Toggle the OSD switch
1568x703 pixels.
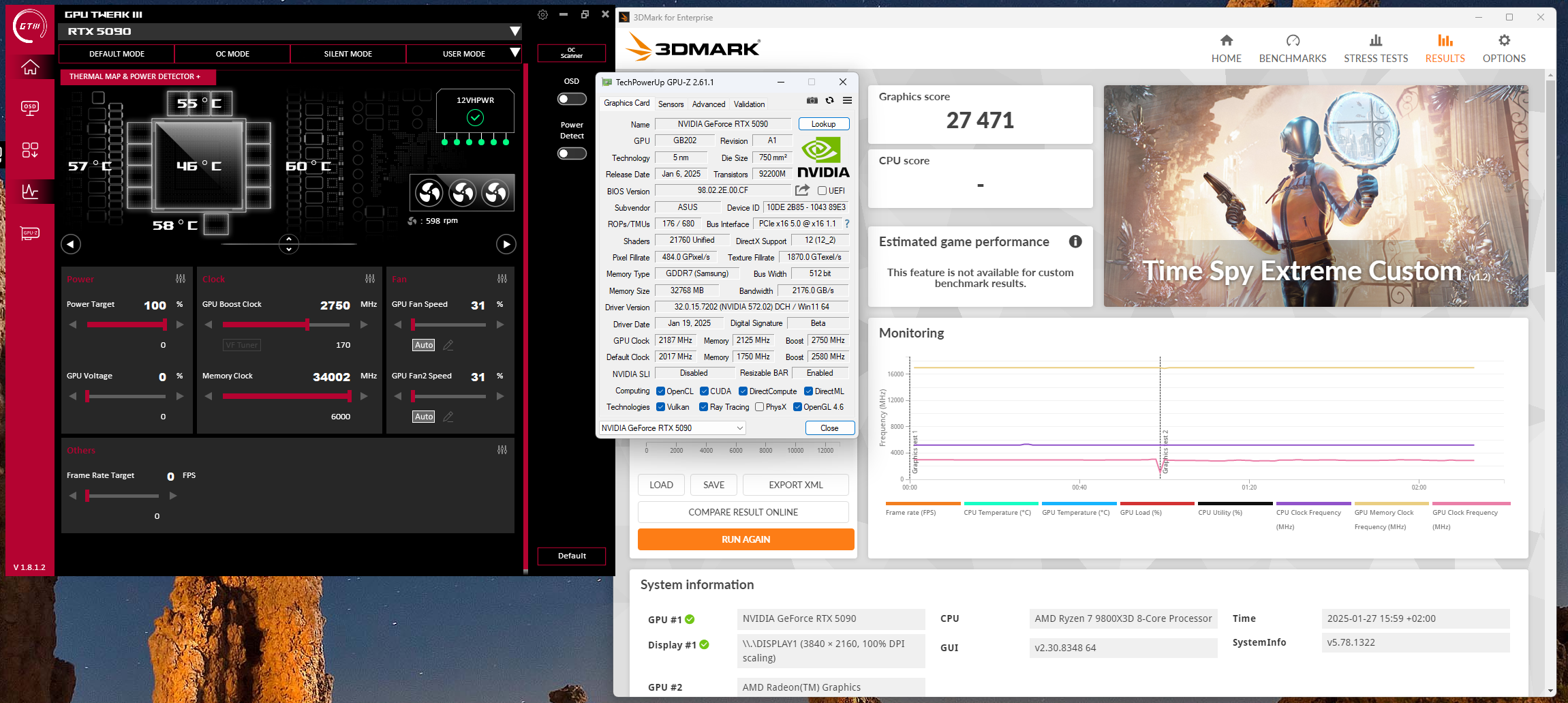tap(572, 99)
